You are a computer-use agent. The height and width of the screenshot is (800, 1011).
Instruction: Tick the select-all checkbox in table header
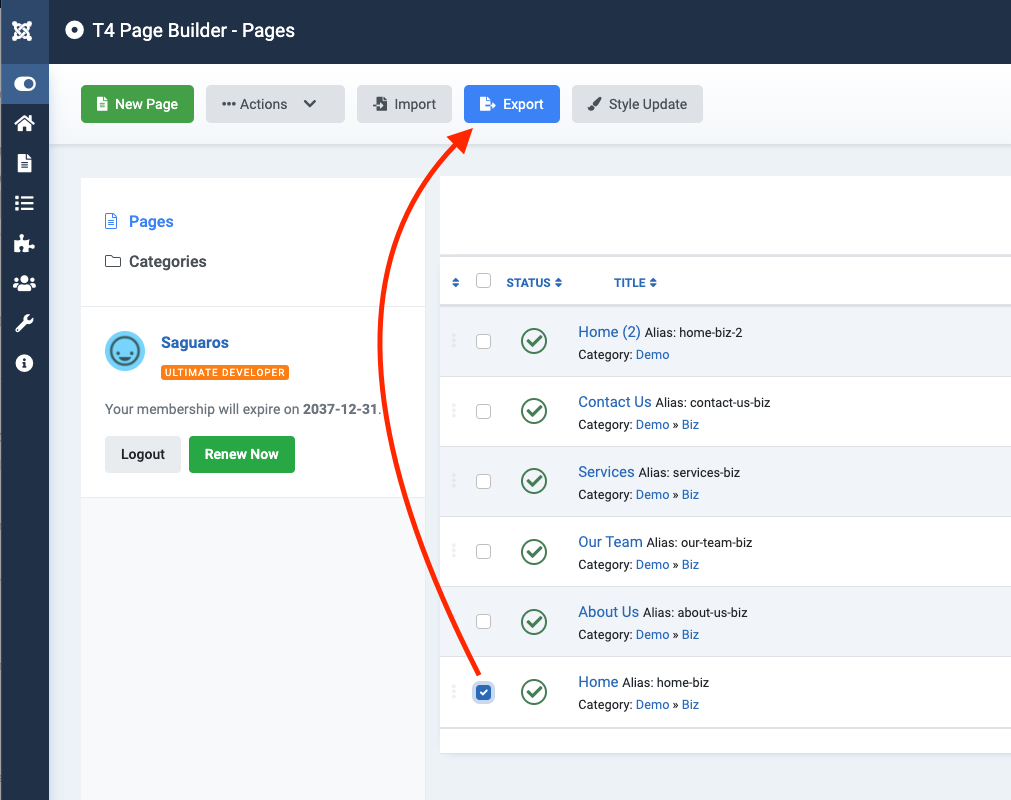pyautogui.click(x=484, y=281)
